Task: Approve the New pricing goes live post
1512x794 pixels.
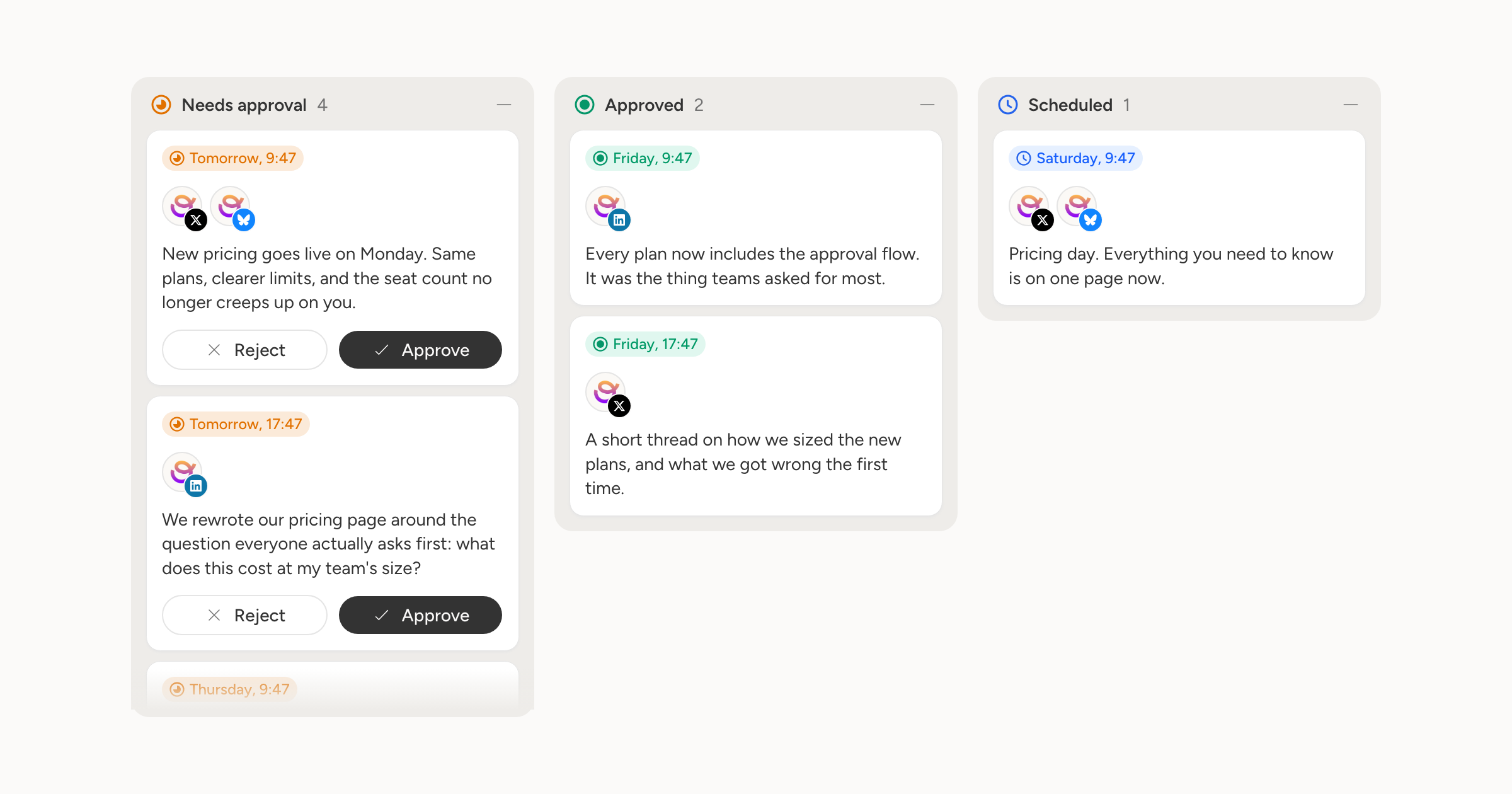Action: tap(420, 350)
